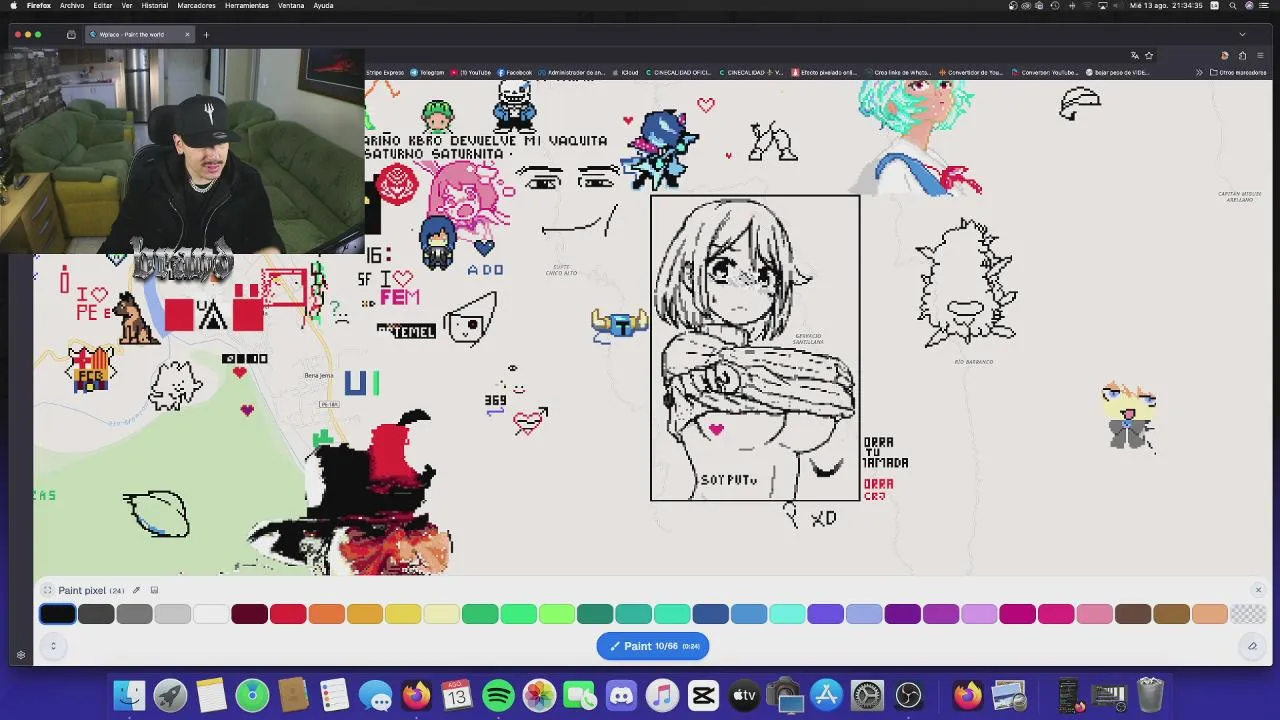Show more bookmarks with the chevron
Screen dimensions: 1280x720
click(x=1199, y=72)
